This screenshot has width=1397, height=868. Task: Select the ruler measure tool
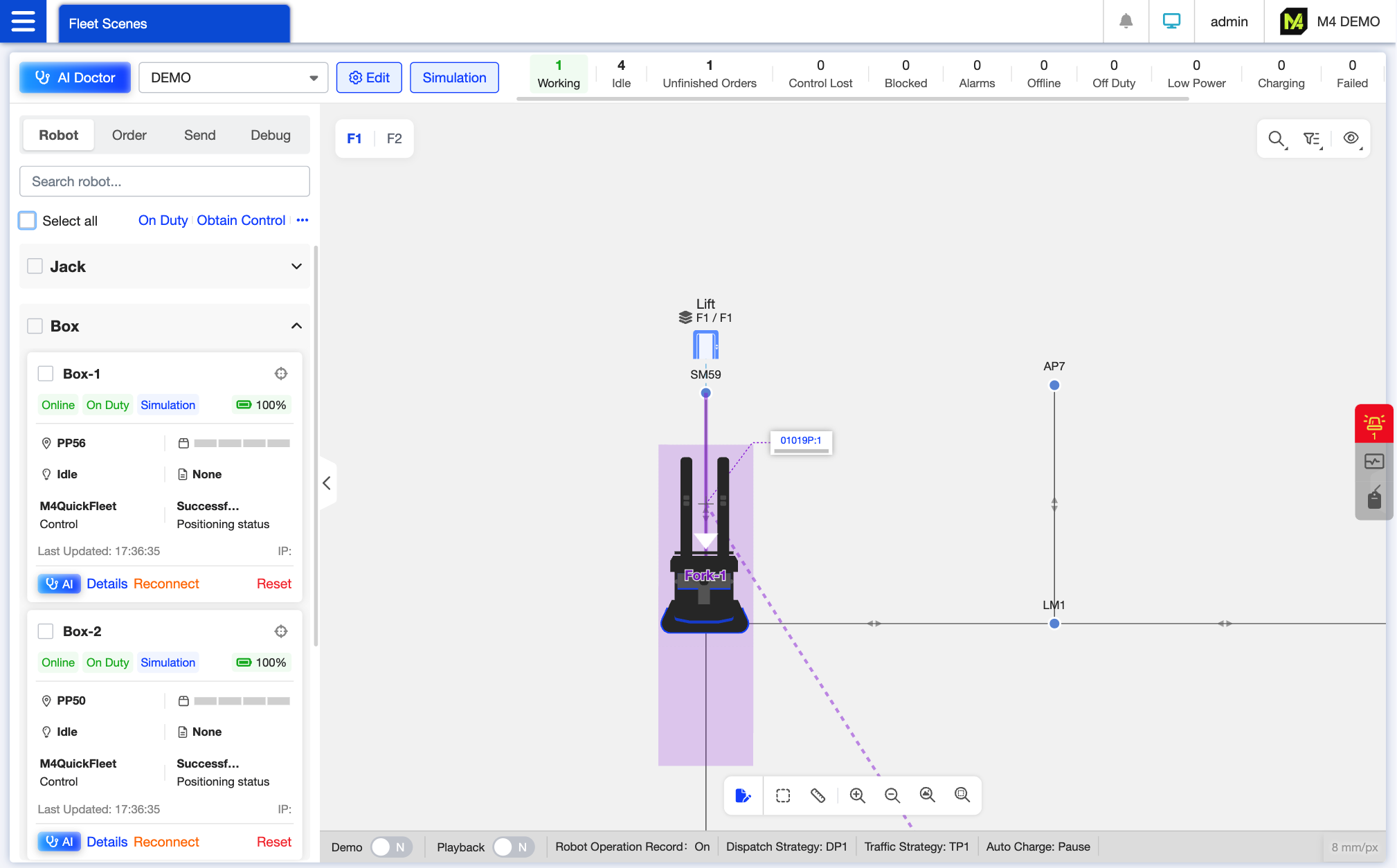click(x=818, y=795)
